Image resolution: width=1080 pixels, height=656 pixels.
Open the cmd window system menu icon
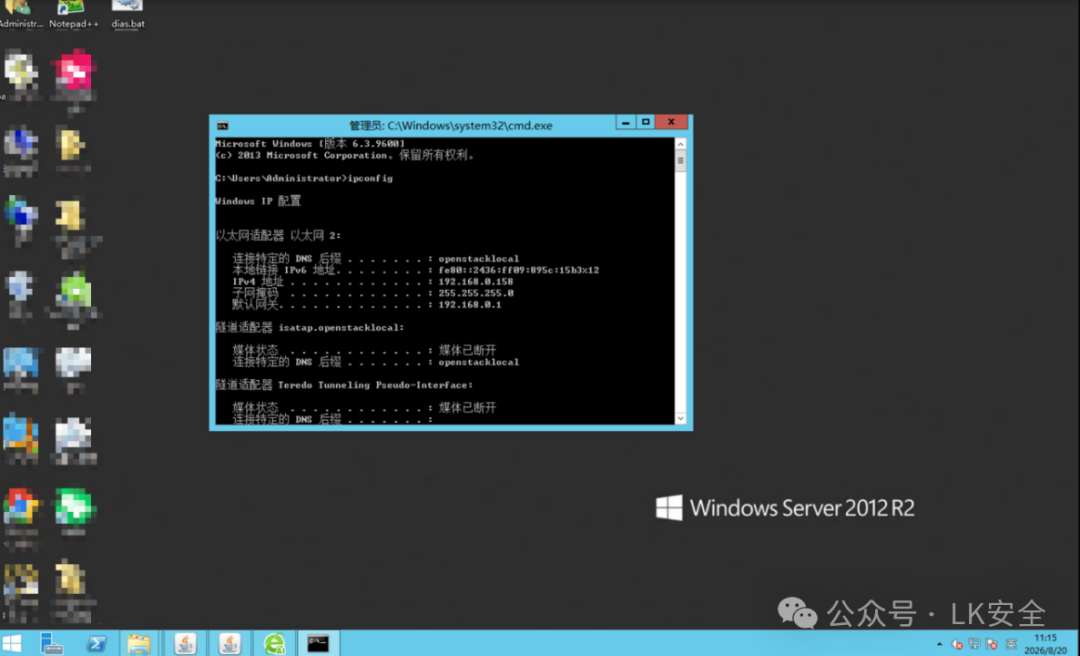pyautogui.click(x=222, y=125)
